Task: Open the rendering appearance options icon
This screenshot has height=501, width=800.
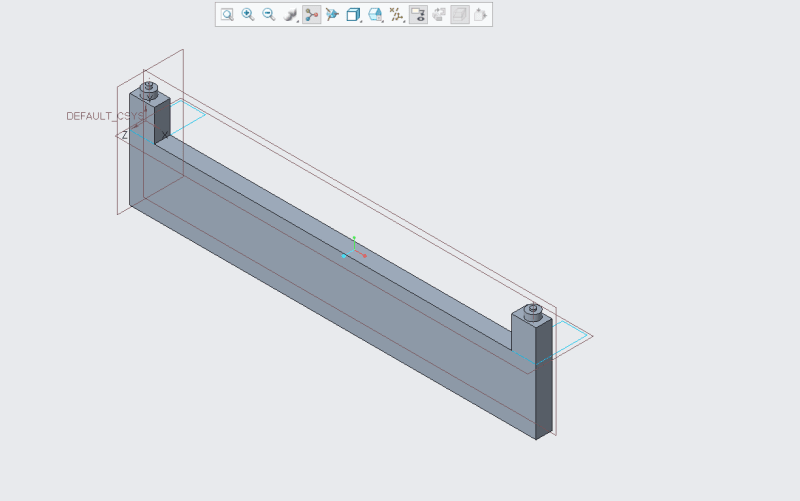Action: tap(290, 15)
